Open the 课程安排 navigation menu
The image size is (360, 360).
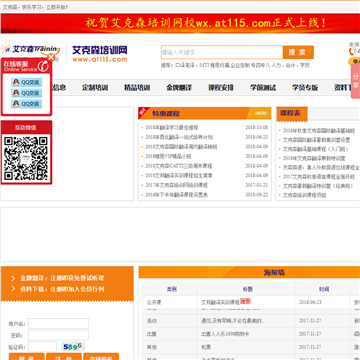coord(221,88)
